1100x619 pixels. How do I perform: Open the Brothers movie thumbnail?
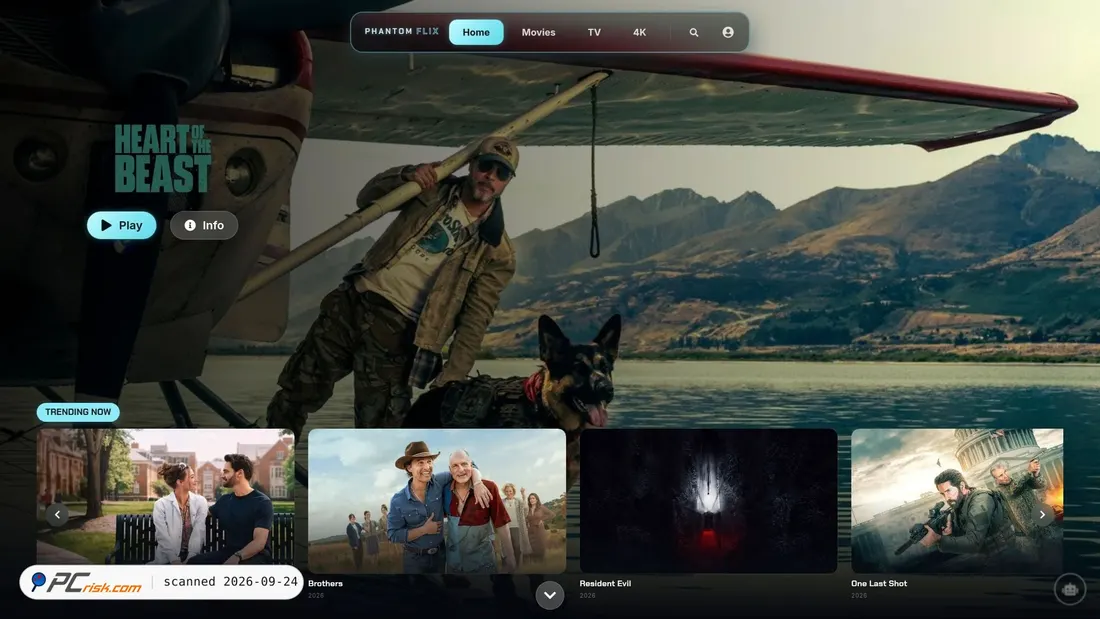[x=437, y=501]
